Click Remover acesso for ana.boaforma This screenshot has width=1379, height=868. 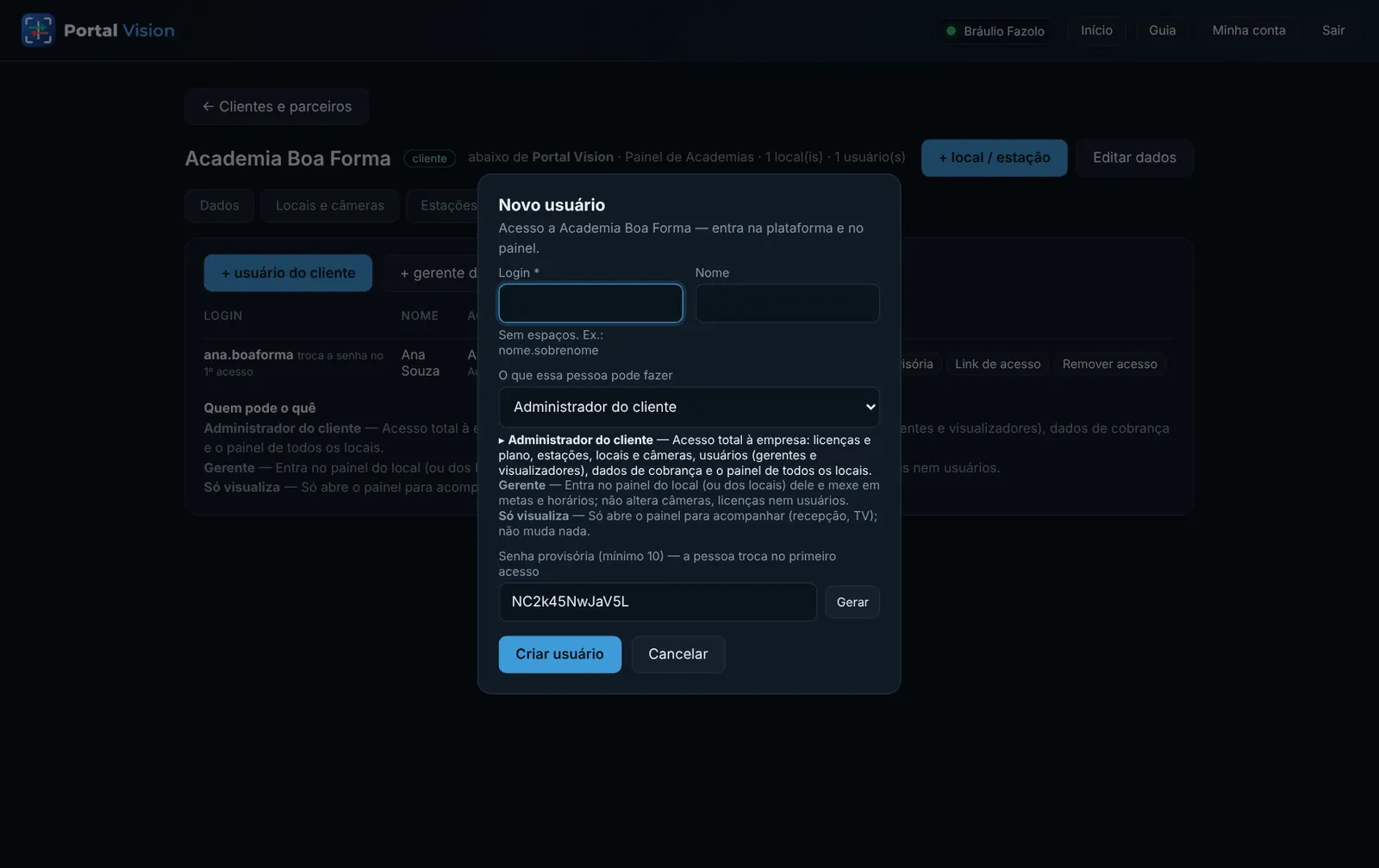coord(1109,365)
